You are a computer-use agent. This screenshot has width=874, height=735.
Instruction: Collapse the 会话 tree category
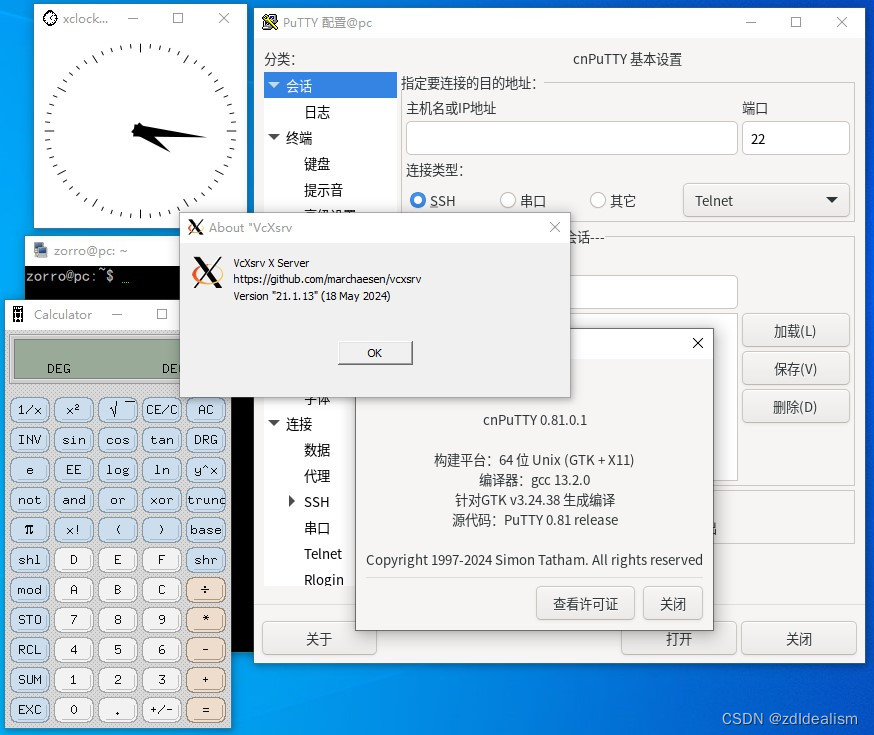(x=274, y=85)
